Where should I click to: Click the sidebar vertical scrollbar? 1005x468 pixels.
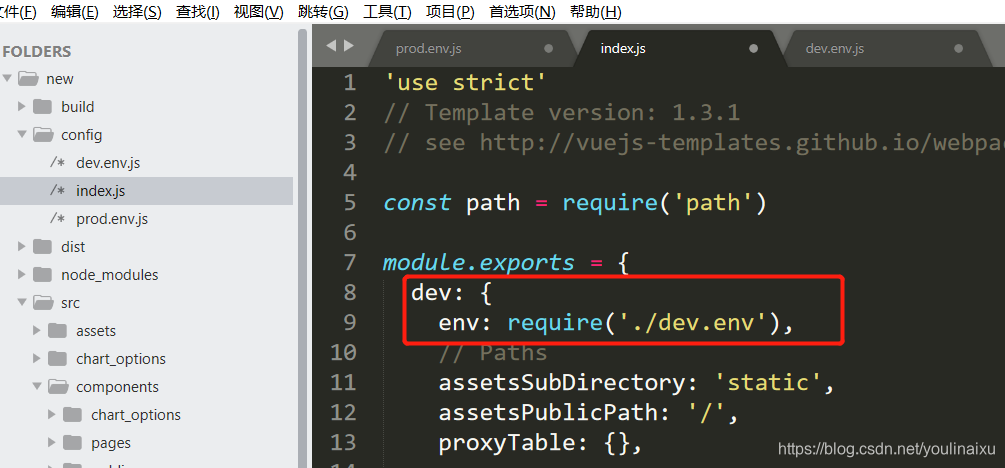[303, 249]
